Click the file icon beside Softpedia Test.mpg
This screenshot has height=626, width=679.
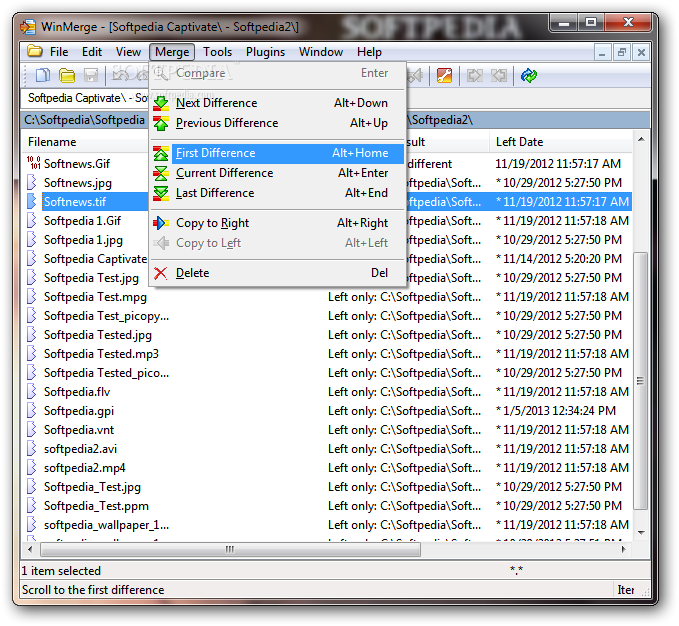[x=32, y=297]
